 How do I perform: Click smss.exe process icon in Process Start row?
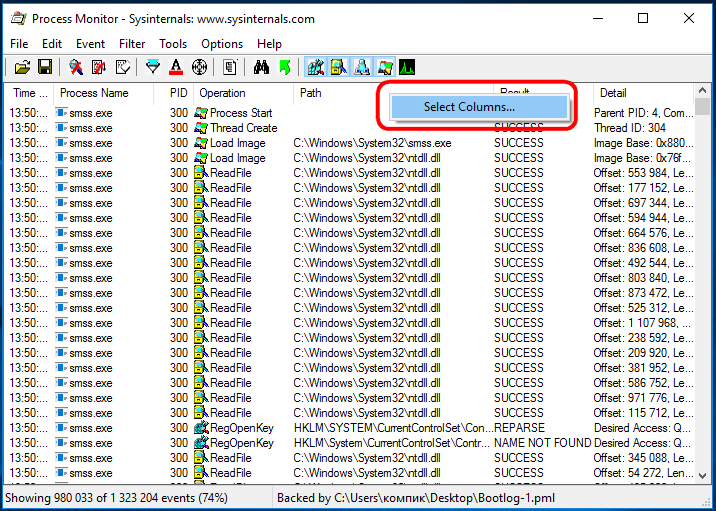click(61, 113)
